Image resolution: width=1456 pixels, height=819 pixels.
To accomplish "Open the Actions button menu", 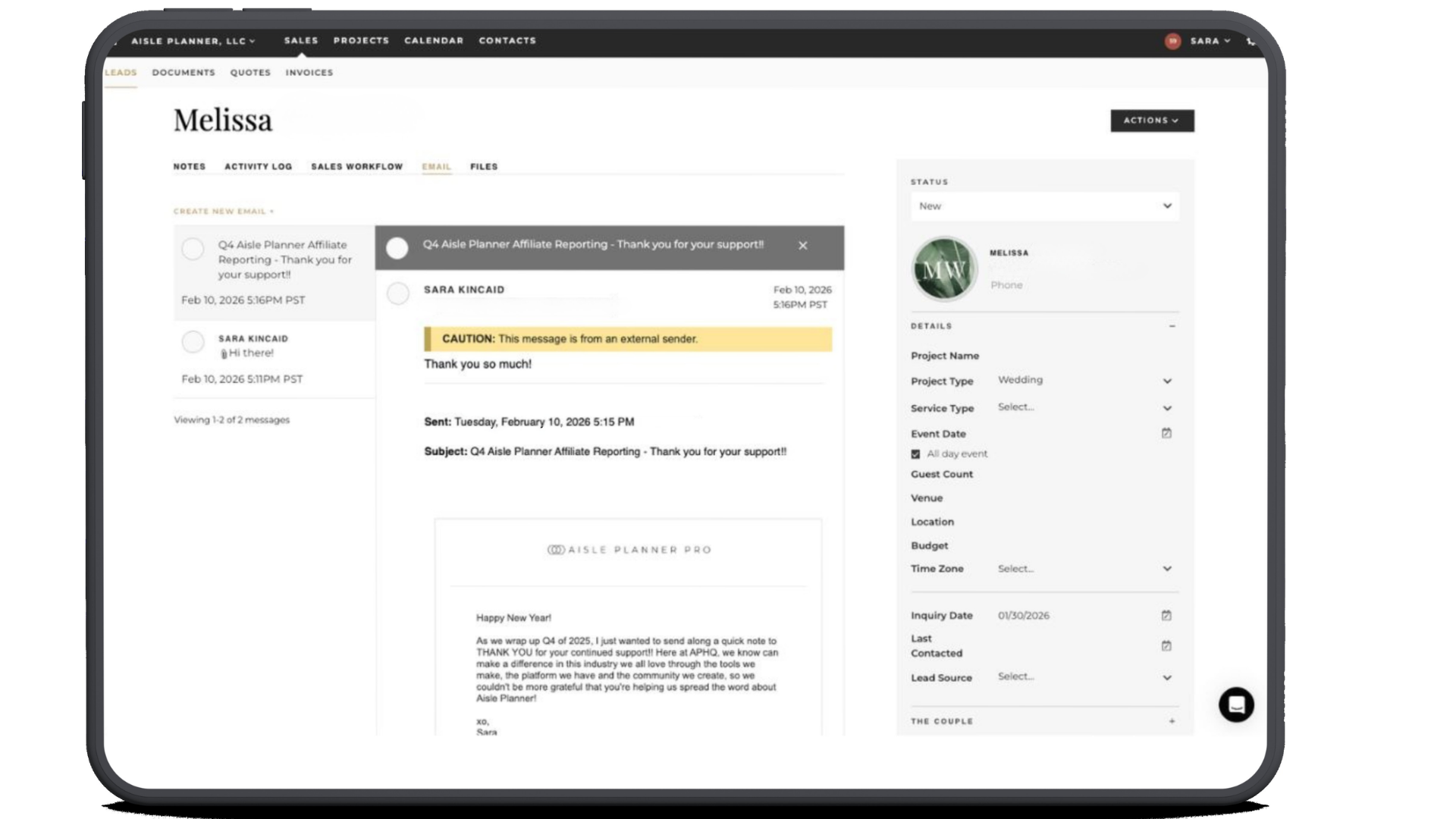I will coord(1152,121).
